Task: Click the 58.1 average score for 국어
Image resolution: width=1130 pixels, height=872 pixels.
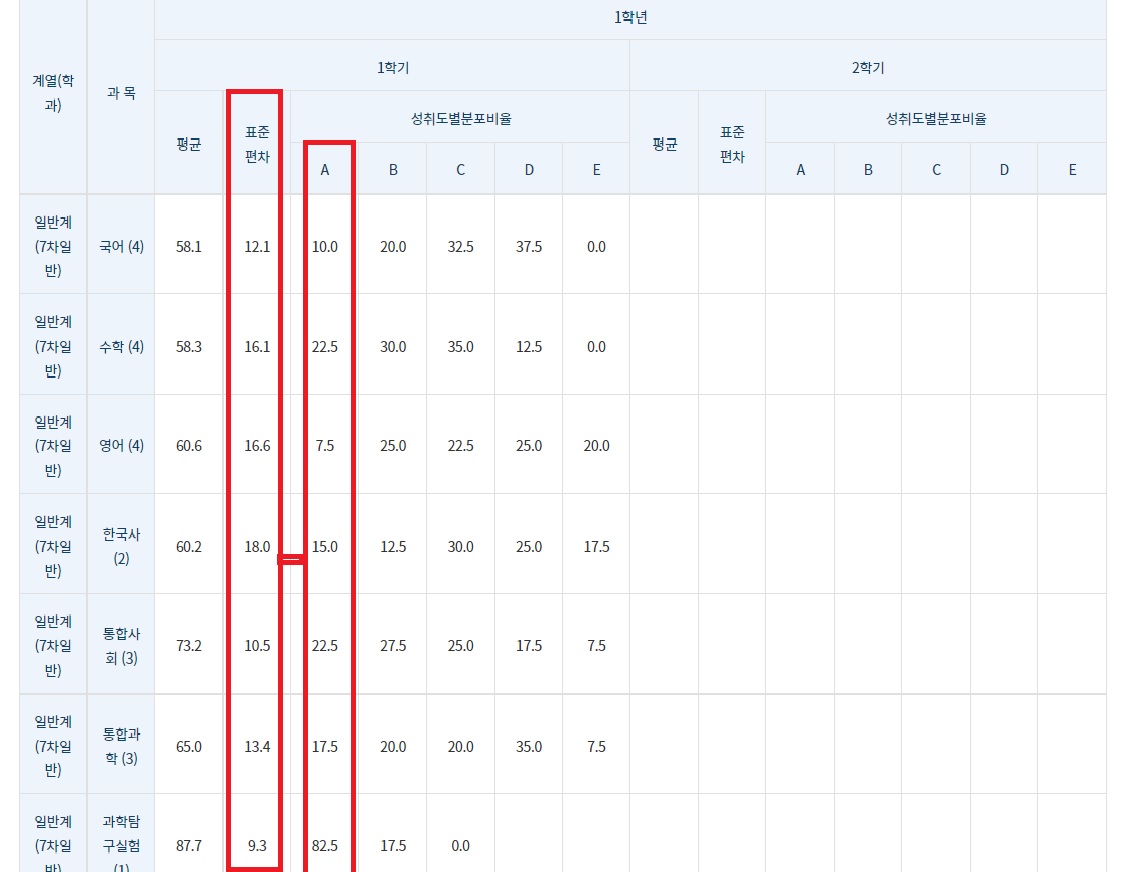Action: tap(188, 246)
